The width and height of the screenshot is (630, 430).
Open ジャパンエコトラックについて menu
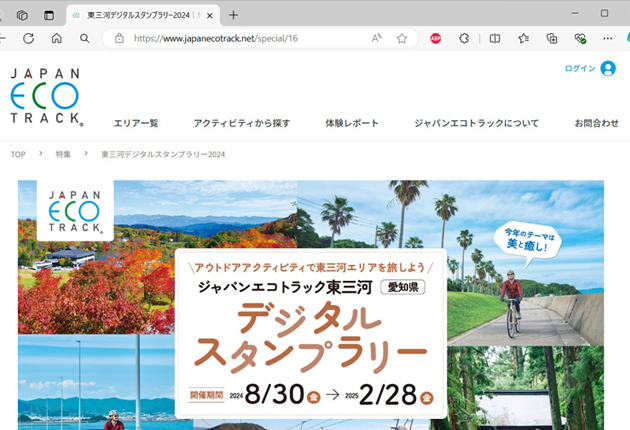click(477, 123)
